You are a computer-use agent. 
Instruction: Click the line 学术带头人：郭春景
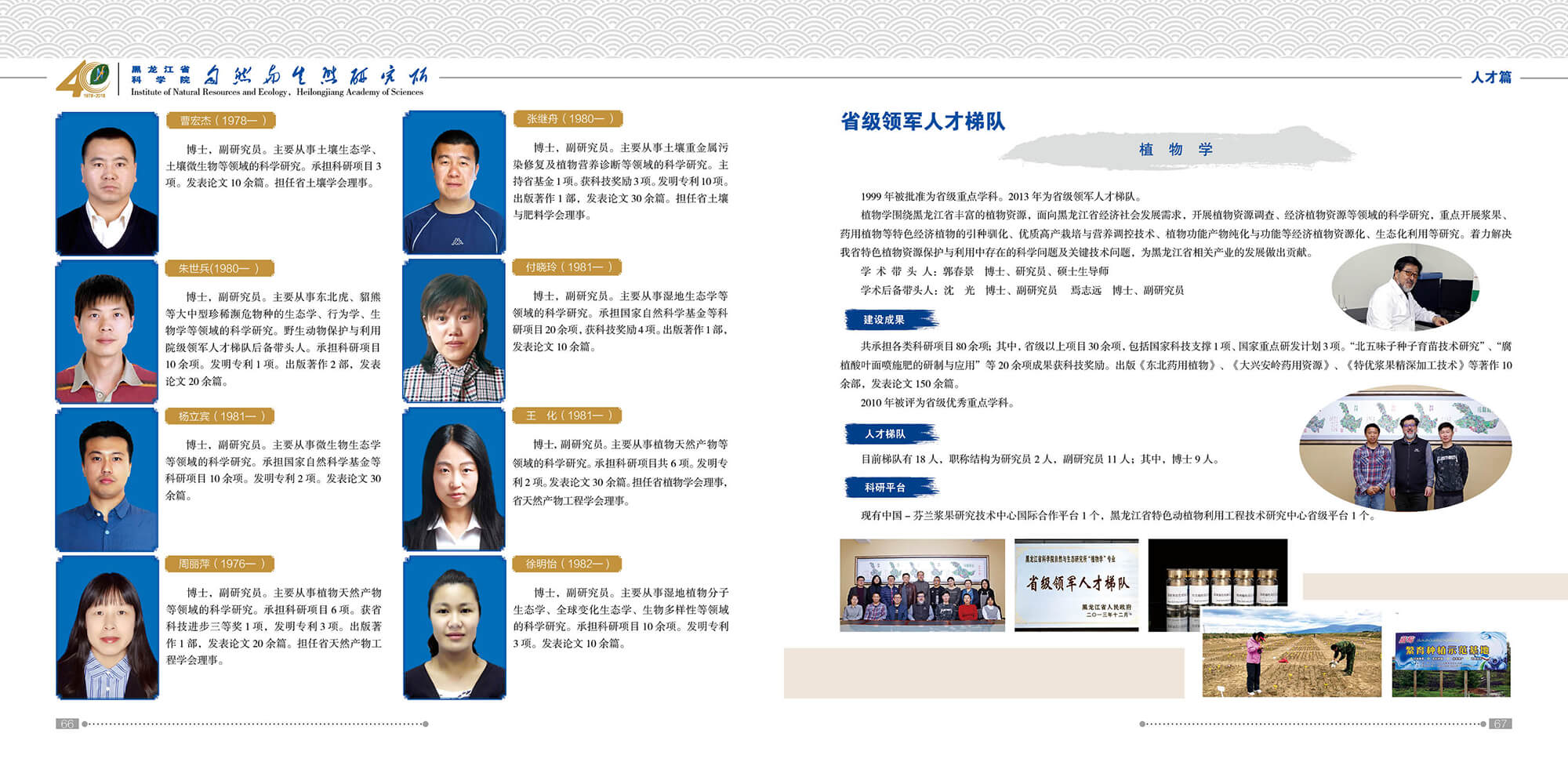coord(985,271)
